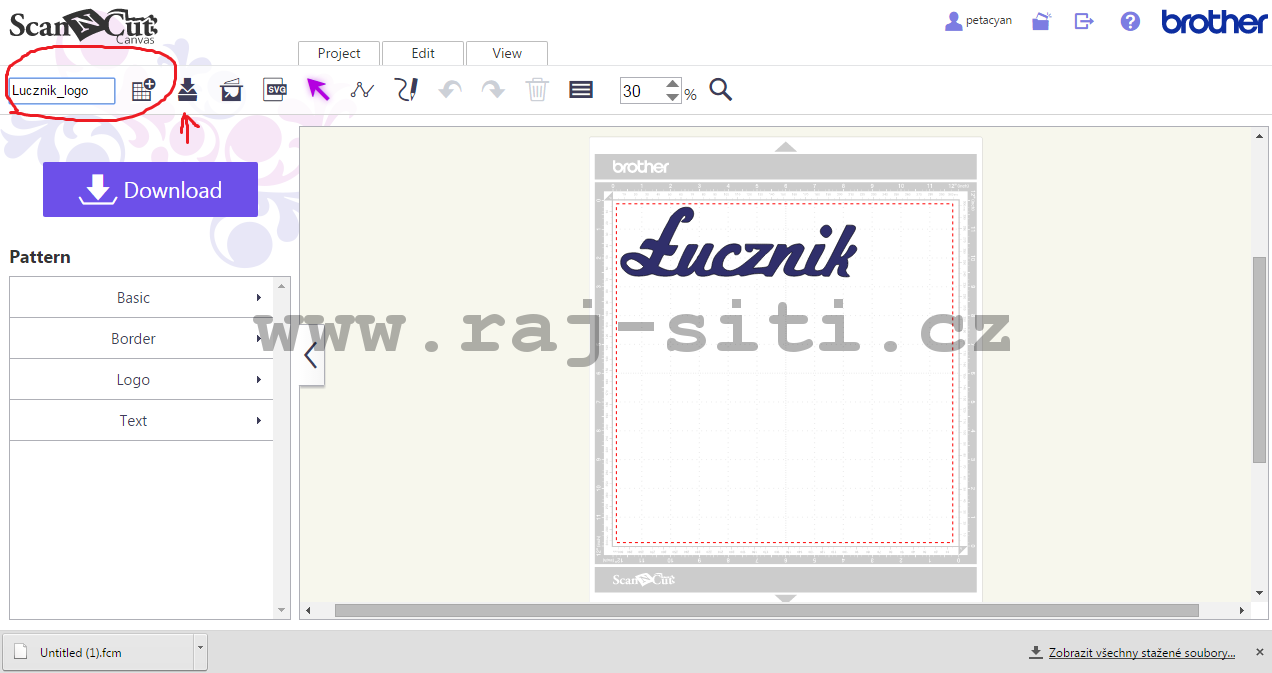Image resolution: width=1272 pixels, height=673 pixels.
Task: Click the new project icon beside name field
Action: 143,88
